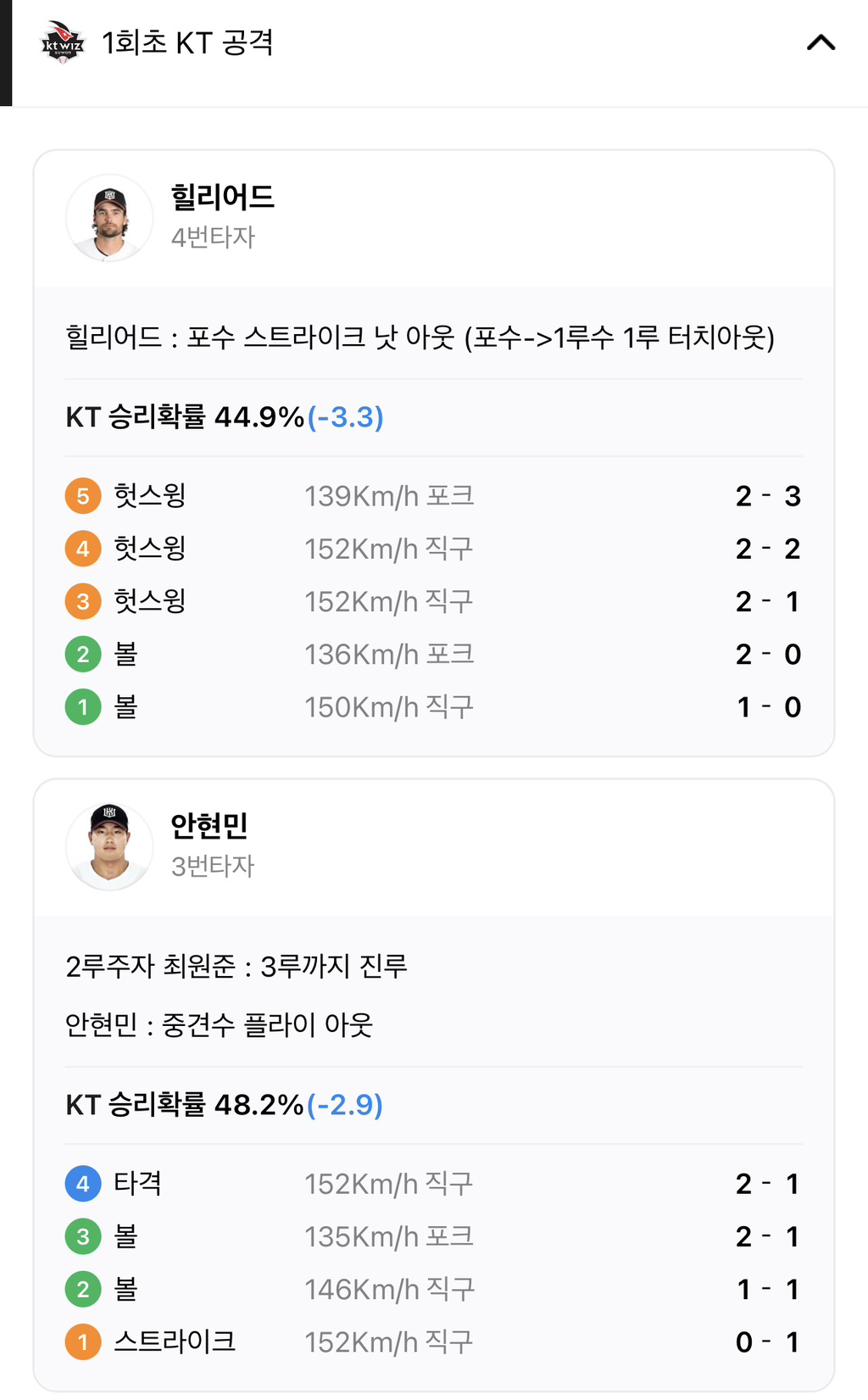Collapse the 1회초 KT 공격 section chevron
The image size is (868, 1400).
coord(821,42)
